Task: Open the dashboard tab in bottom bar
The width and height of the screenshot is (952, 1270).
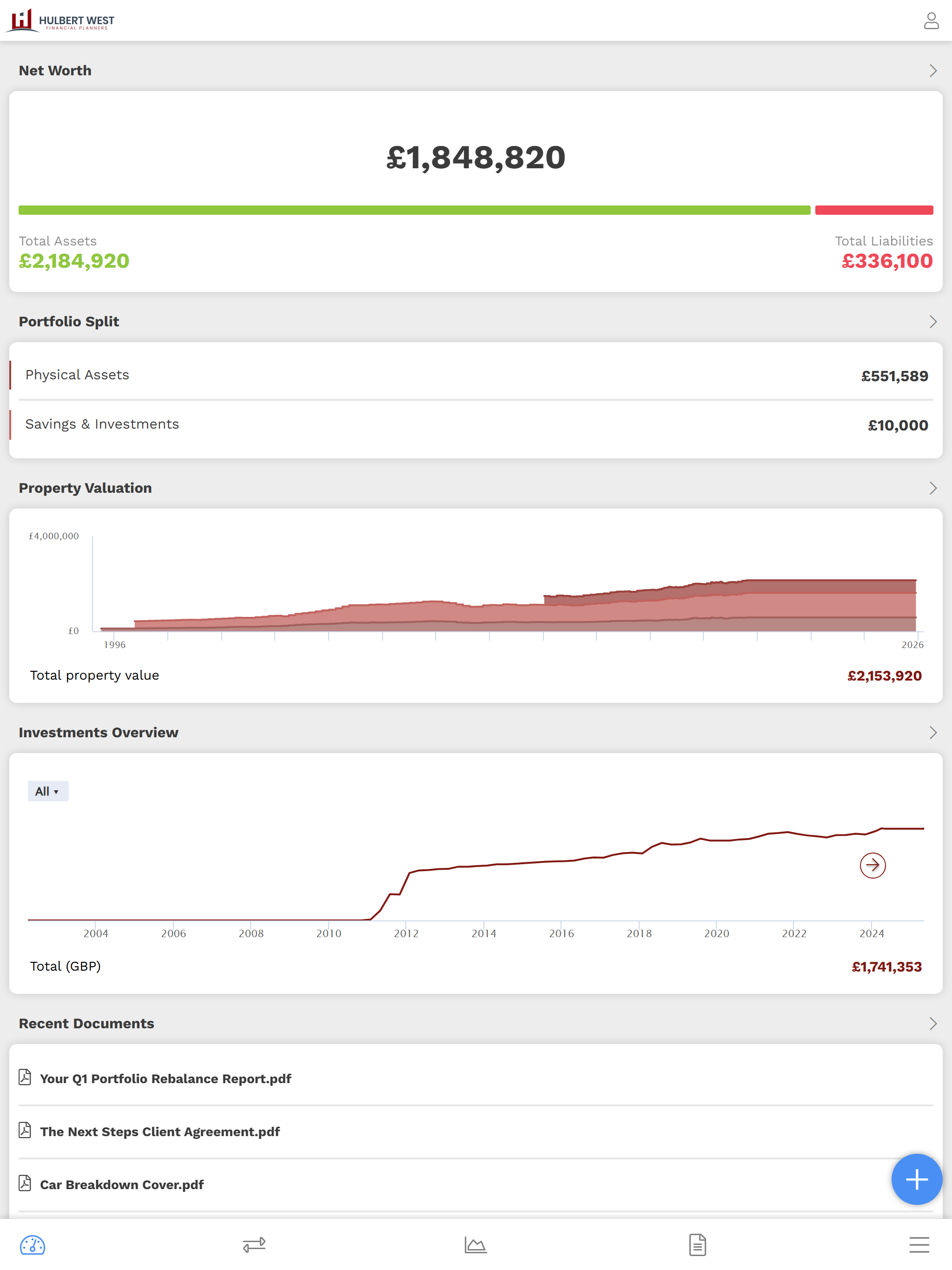Action: tap(33, 1245)
